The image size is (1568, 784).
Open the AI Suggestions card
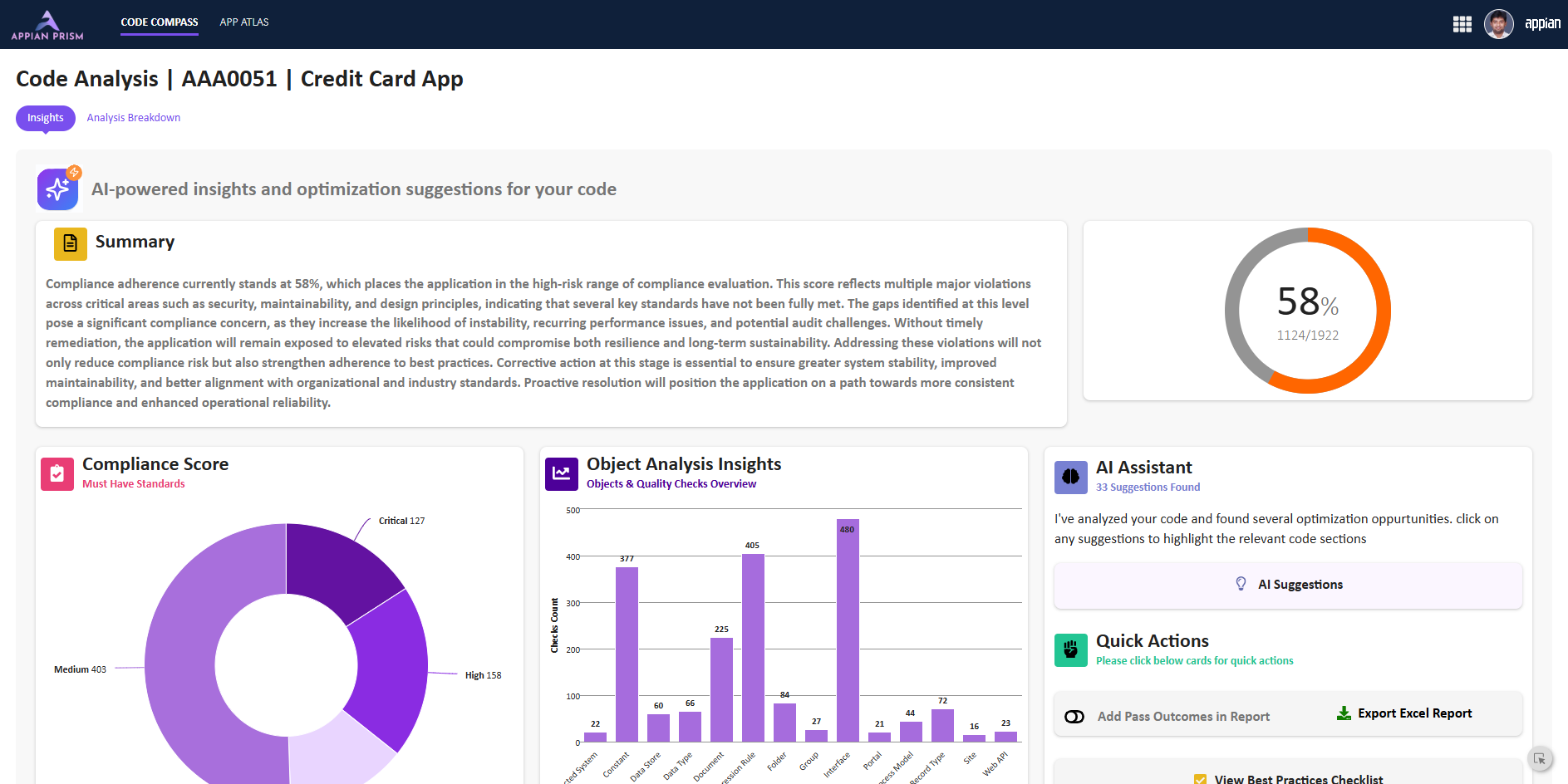(x=1287, y=585)
